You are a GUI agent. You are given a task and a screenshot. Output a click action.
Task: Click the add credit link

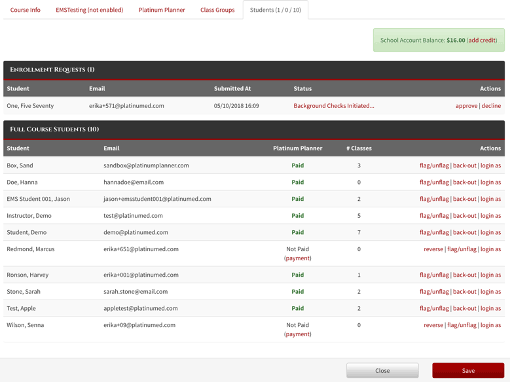(x=482, y=40)
